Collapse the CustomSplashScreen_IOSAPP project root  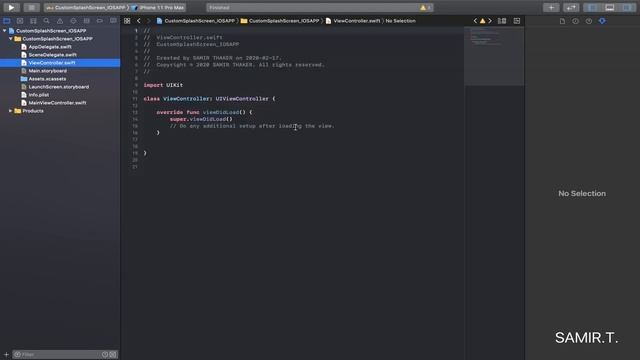[4, 31]
